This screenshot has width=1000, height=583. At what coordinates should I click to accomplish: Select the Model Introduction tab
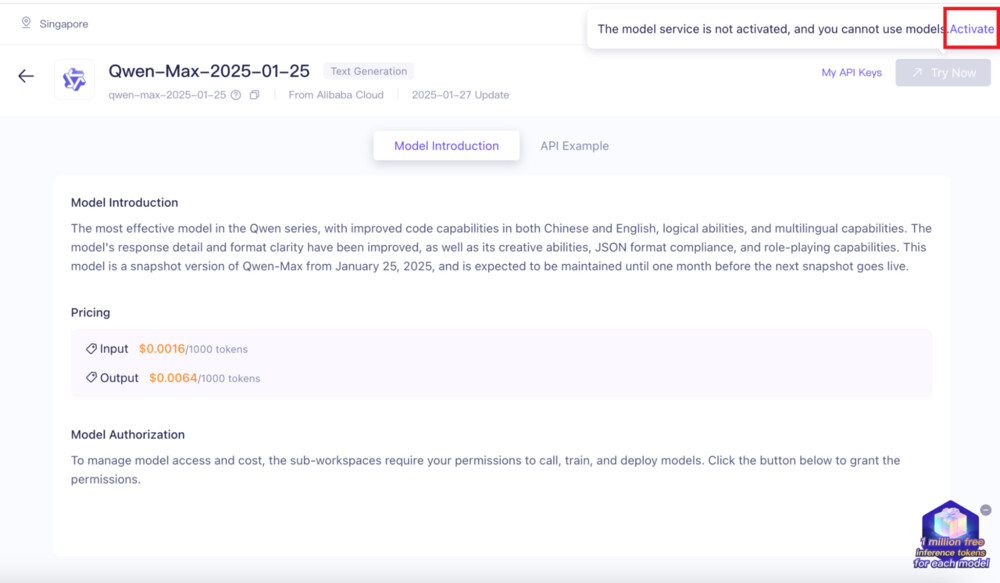pos(446,146)
